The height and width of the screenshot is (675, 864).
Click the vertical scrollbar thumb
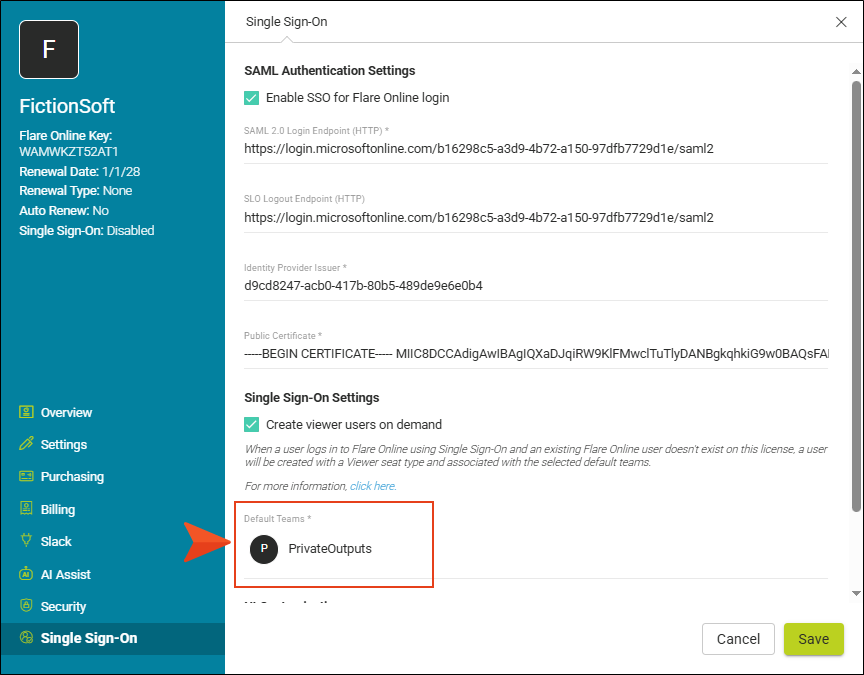(x=856, y=296)
